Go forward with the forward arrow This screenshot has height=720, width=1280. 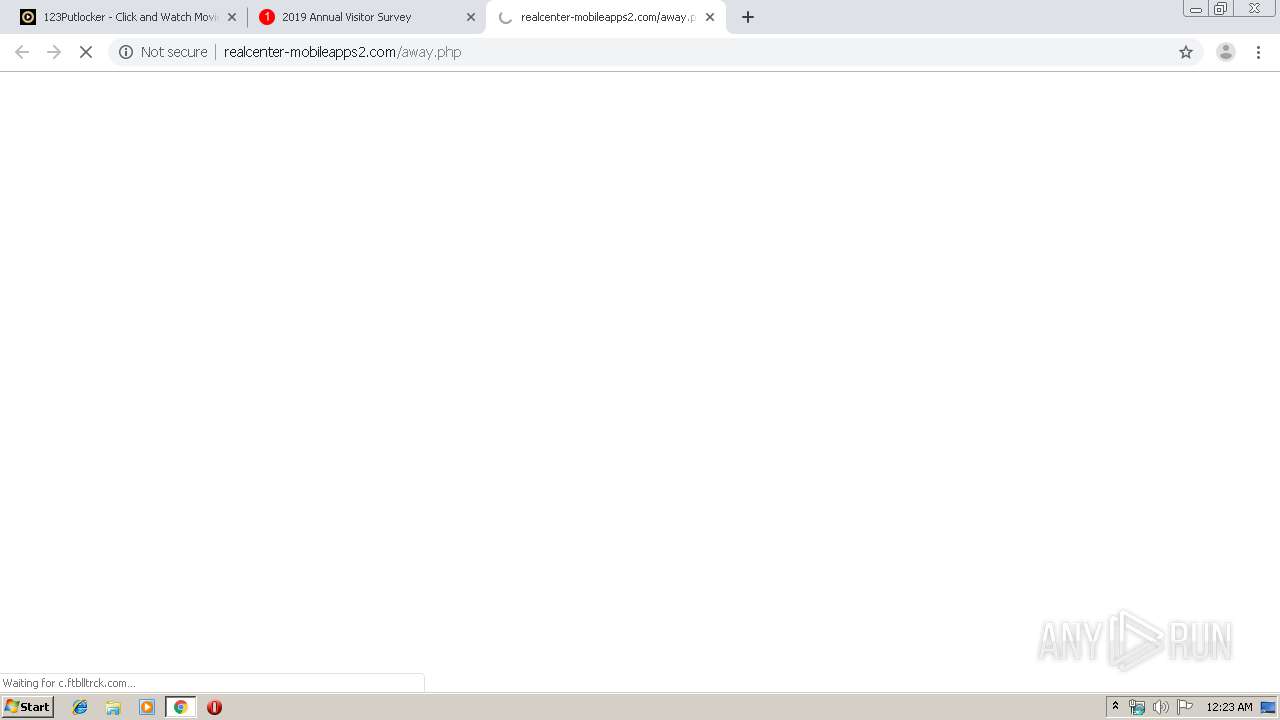click(54, 52)
